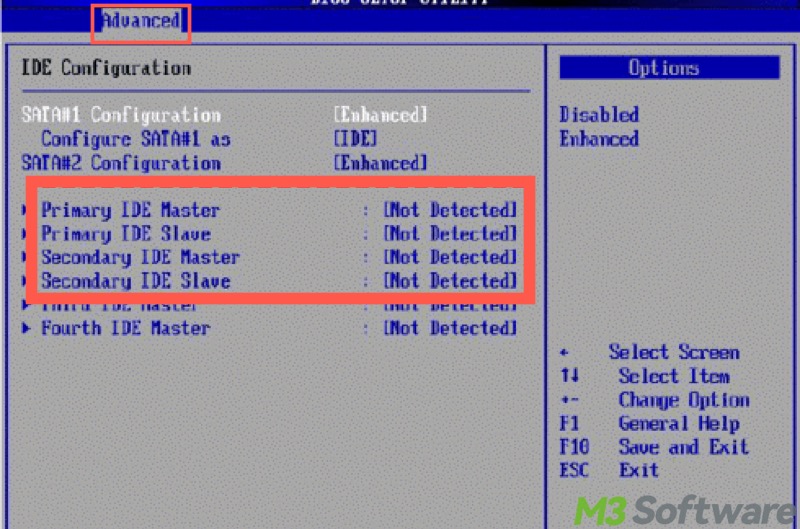Select SATA#1 Configuration row label
Viewport: 800px width, 529px height.
click(x=121, y=115)
